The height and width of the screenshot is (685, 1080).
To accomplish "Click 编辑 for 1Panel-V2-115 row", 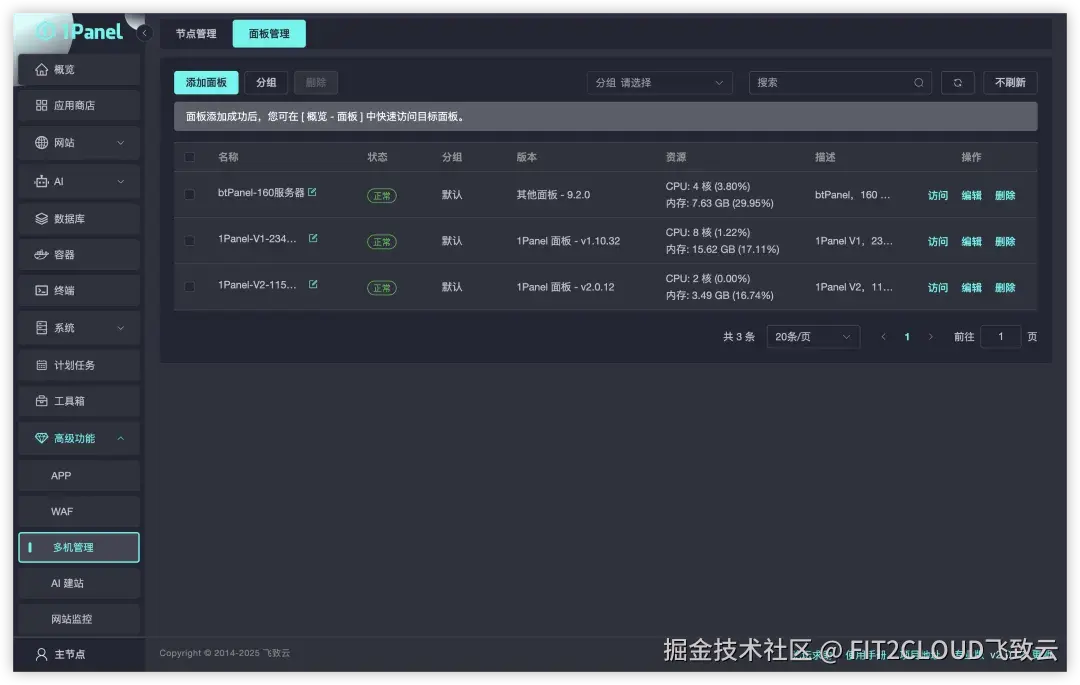I will 971,288.
